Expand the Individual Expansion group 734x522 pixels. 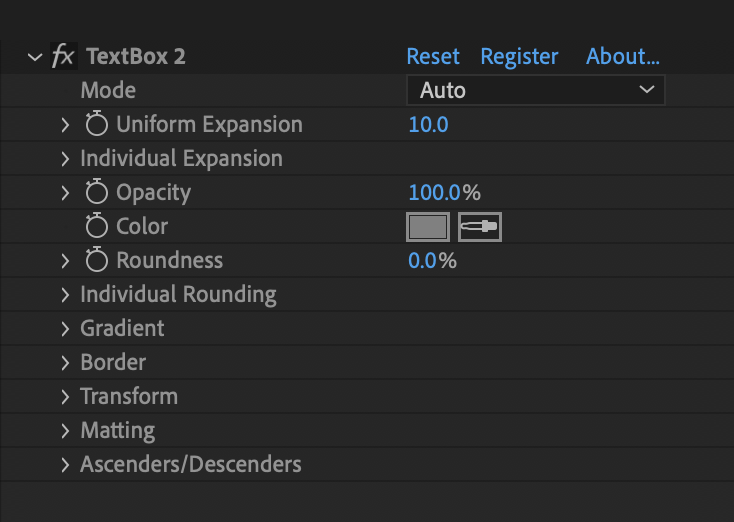point(65,159)
